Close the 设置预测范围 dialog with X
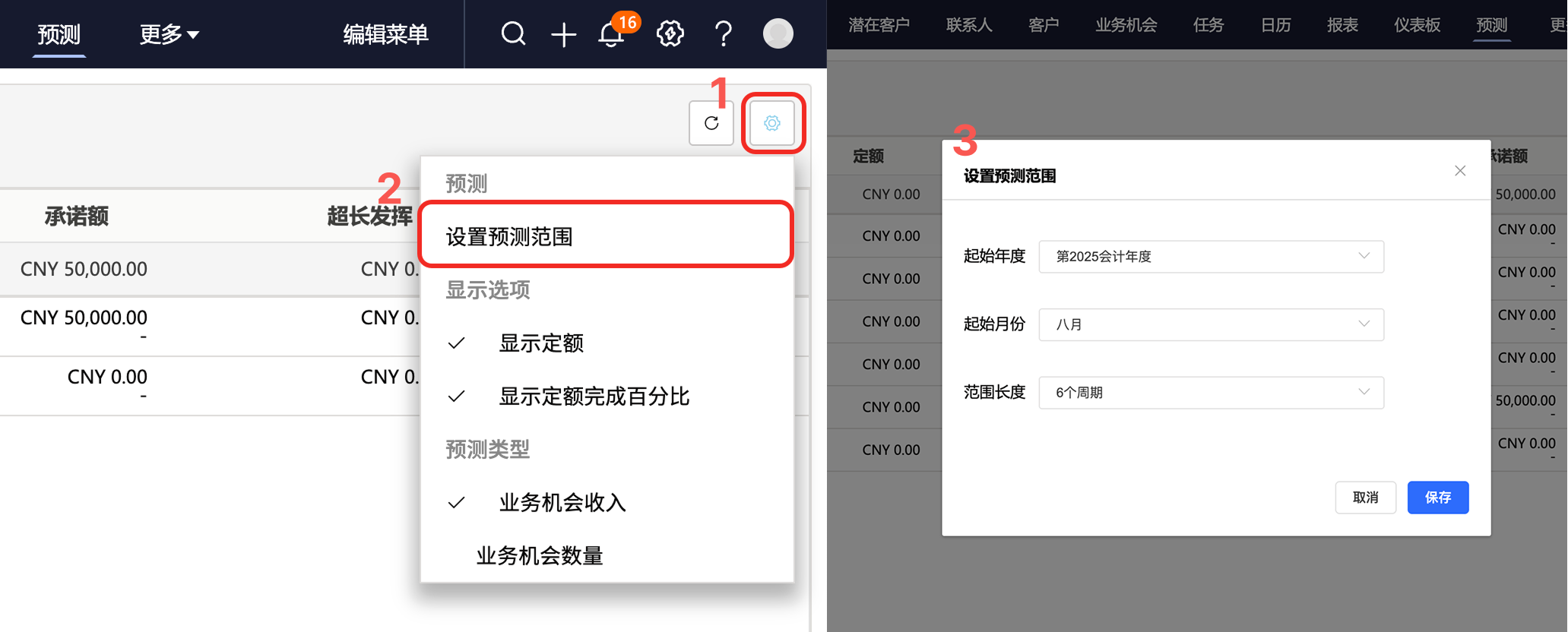 click(1460, 171)
